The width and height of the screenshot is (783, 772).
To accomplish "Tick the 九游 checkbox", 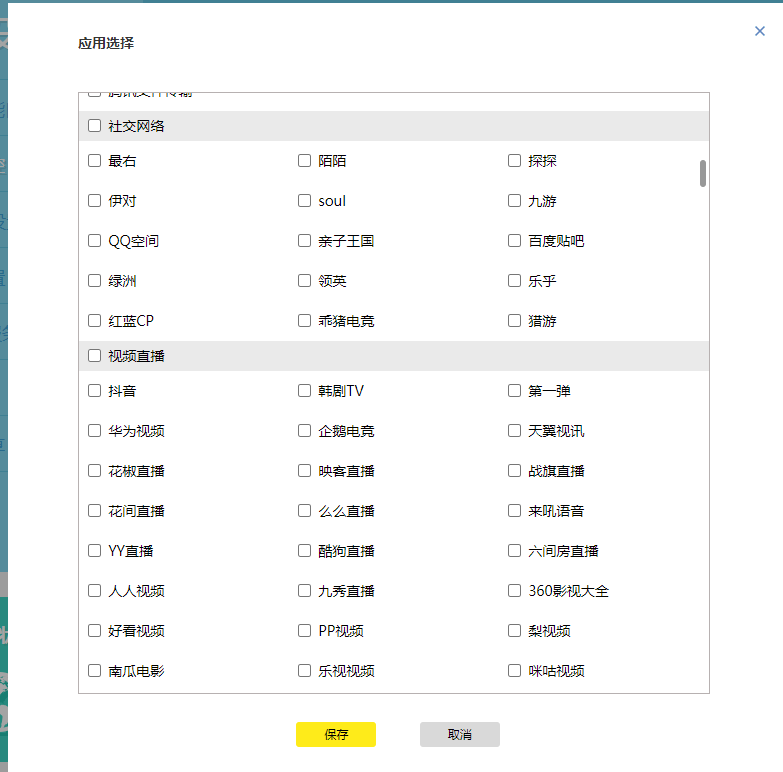I will pos(514,200).
